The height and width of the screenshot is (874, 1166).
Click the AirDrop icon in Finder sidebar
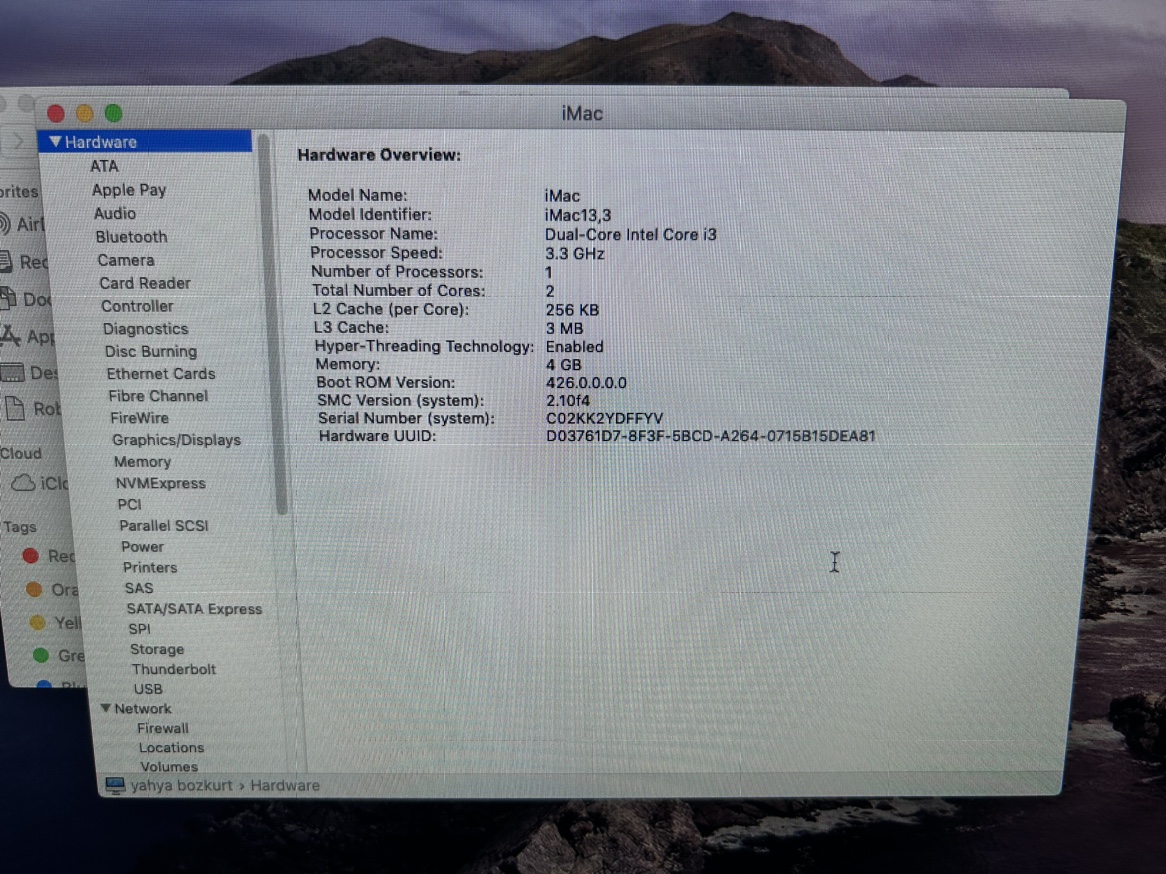tap(4, 222)
